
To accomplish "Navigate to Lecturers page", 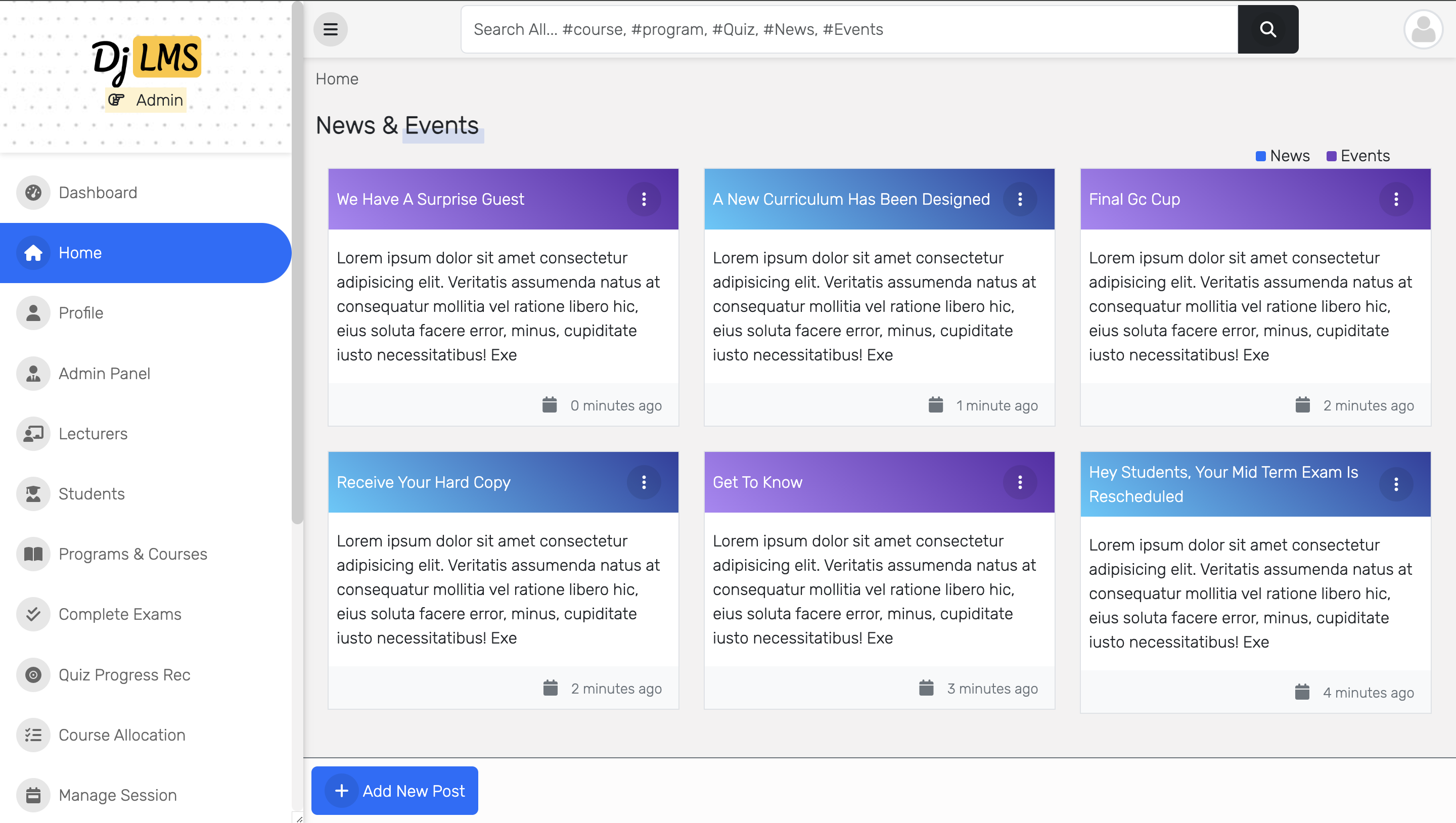I will [x=145, y=434].
